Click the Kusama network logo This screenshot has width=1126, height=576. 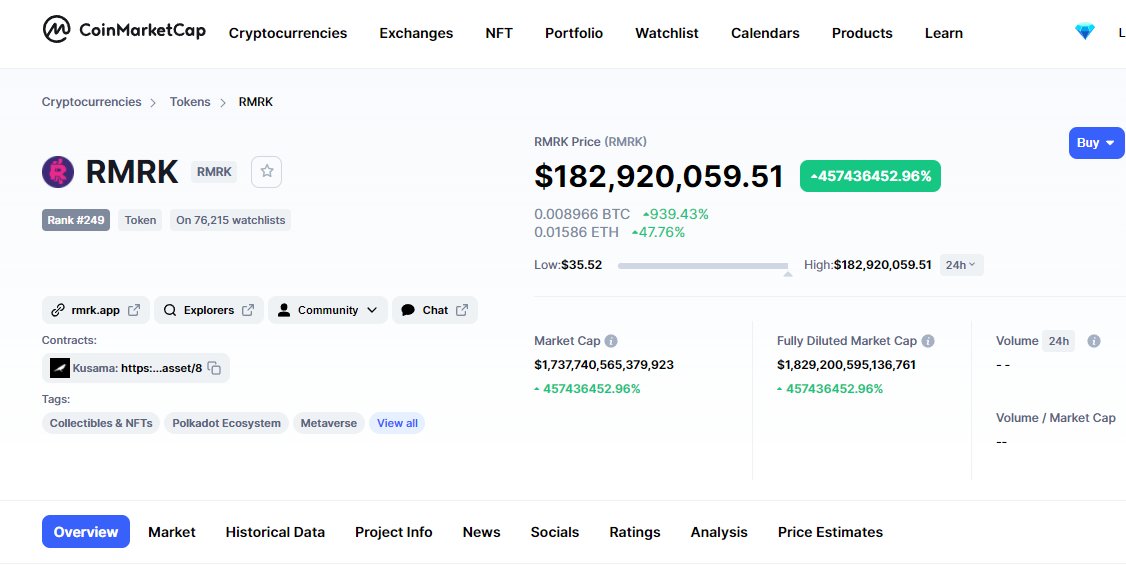60,368
